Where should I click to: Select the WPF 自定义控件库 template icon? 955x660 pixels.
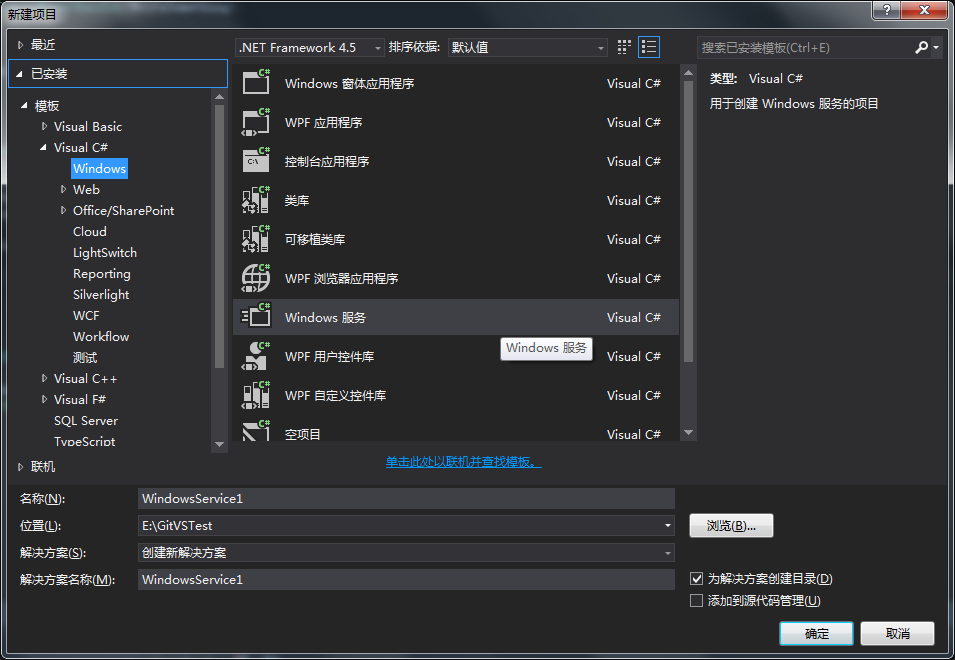(x=256, y=395)
